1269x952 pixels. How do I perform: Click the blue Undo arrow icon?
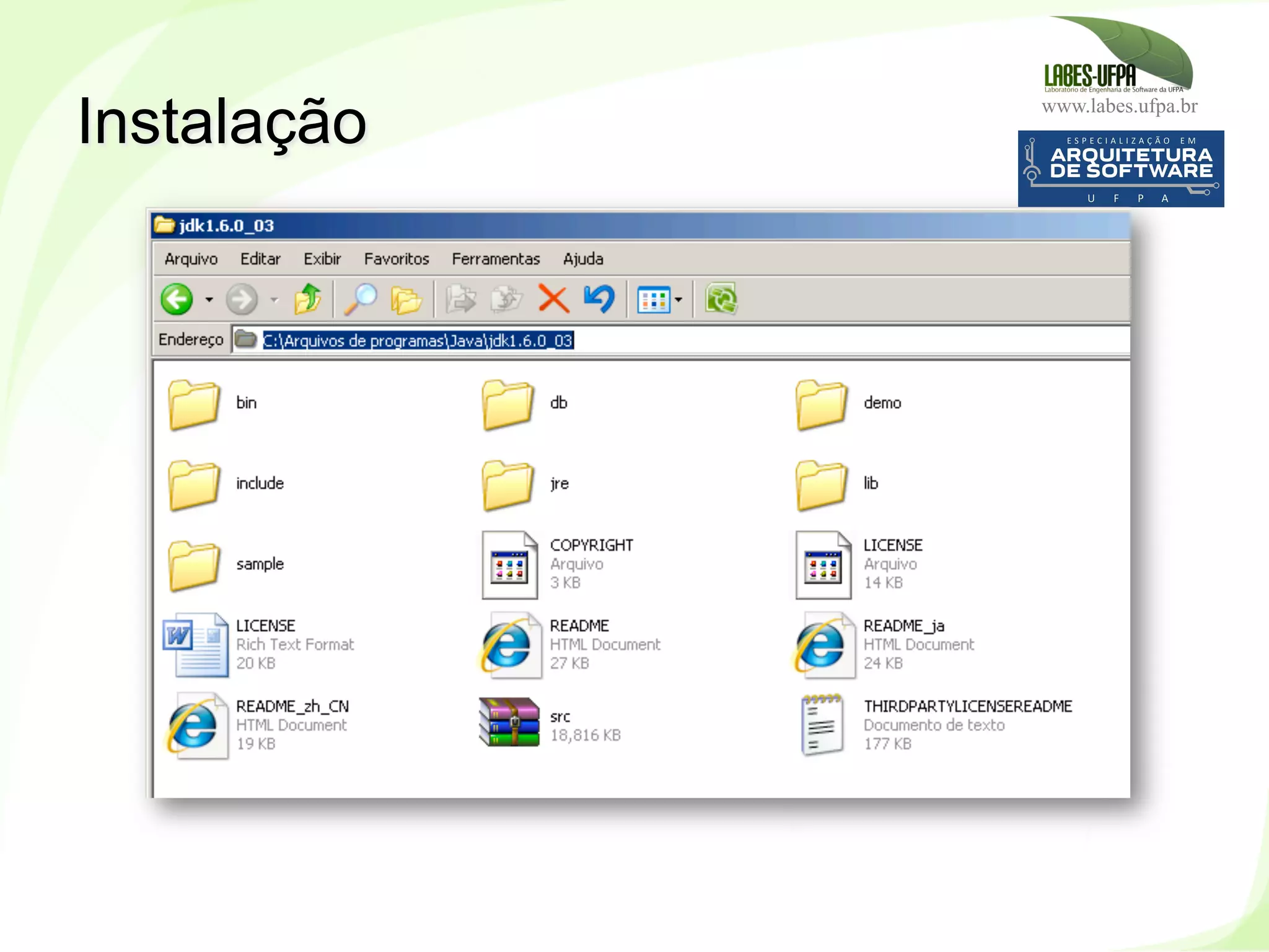(599, 299)
